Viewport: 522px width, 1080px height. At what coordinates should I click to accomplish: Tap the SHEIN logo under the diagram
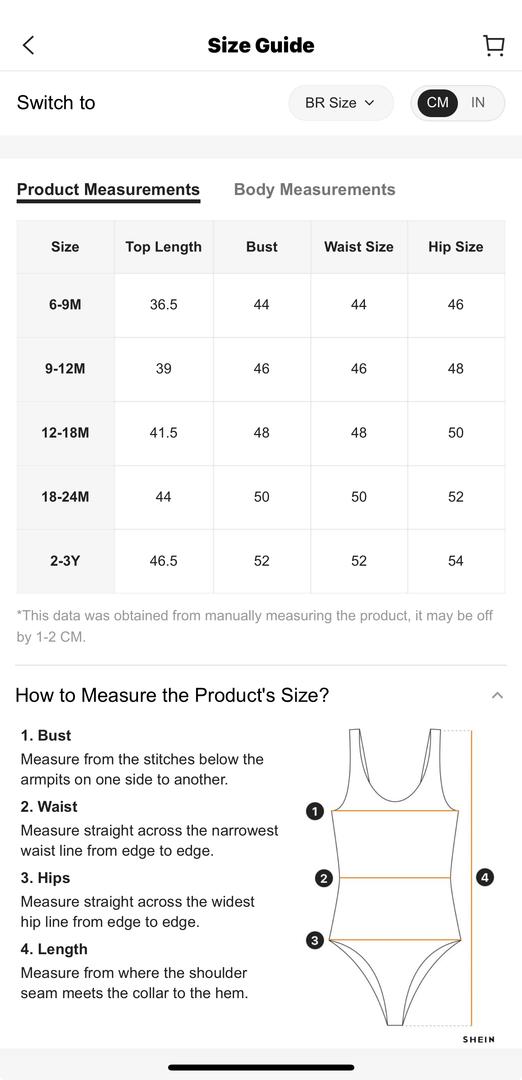[479, 1039]
